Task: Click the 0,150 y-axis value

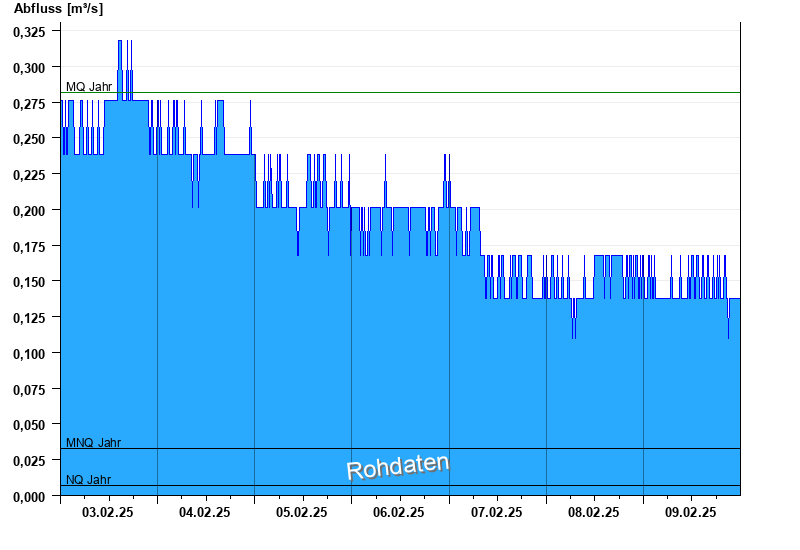Action: (29, 282)
